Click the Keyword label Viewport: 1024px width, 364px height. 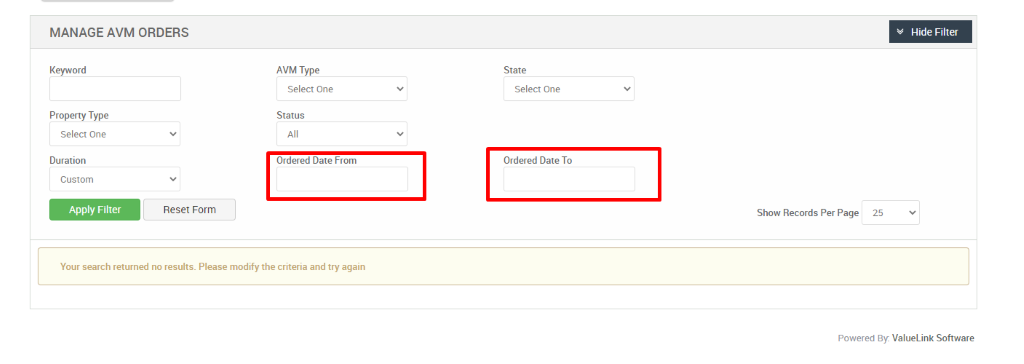[x=68, y=70]
